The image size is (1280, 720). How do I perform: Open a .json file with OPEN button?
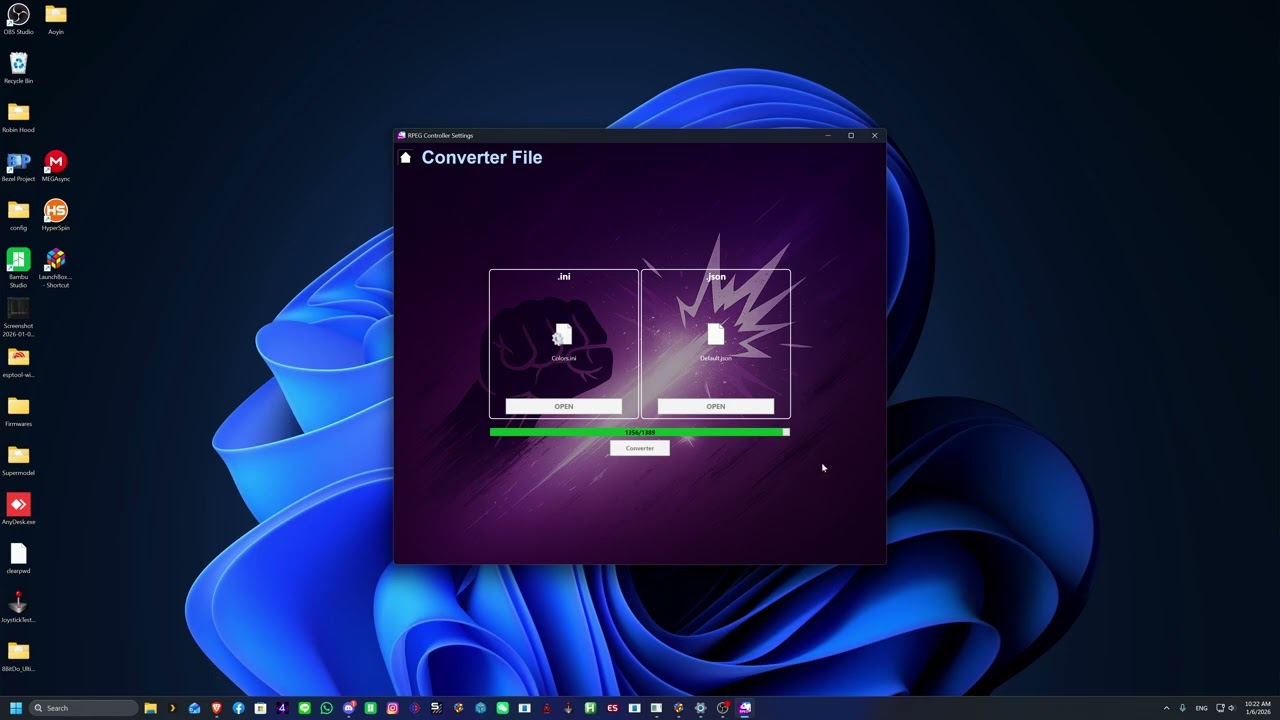[715, 406]
